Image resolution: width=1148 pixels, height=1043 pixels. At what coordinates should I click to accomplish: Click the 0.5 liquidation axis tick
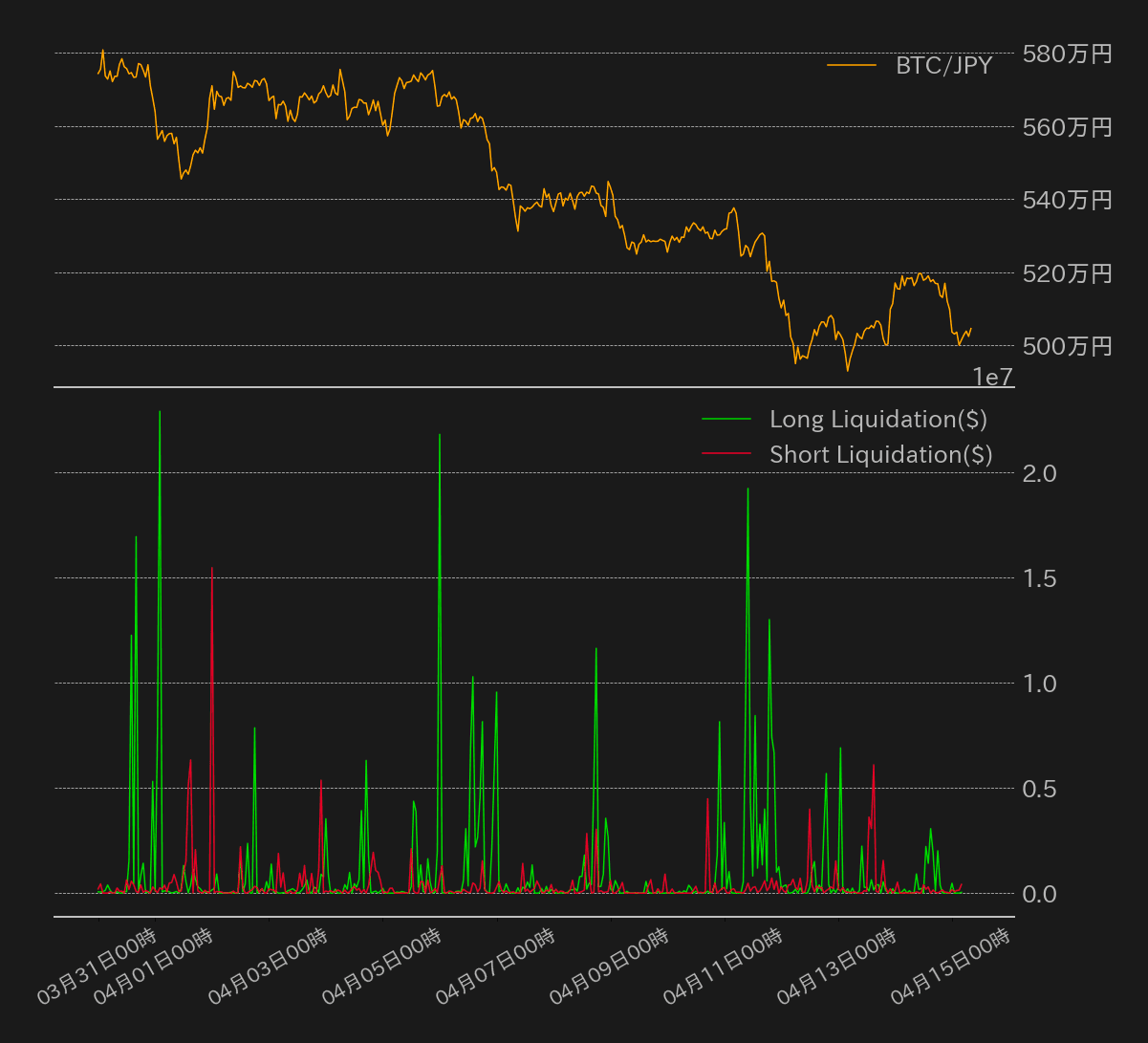pos(1041,789)
